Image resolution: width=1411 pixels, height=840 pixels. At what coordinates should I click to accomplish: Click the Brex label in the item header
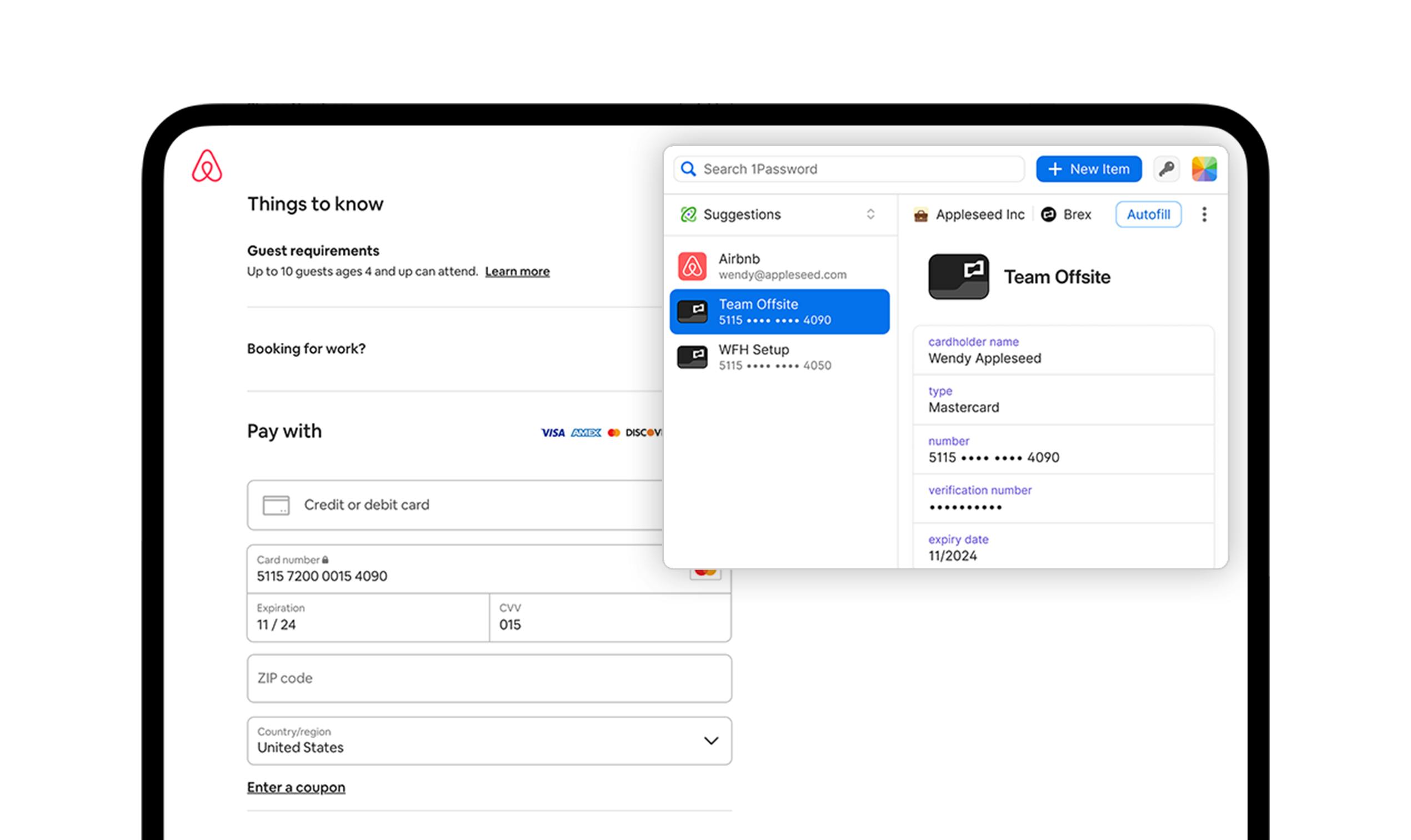pos(1077,214)
